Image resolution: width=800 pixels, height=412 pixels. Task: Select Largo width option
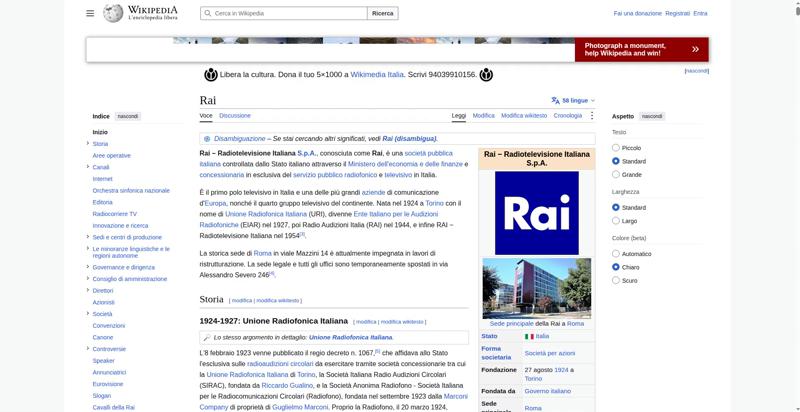(616, 221)
